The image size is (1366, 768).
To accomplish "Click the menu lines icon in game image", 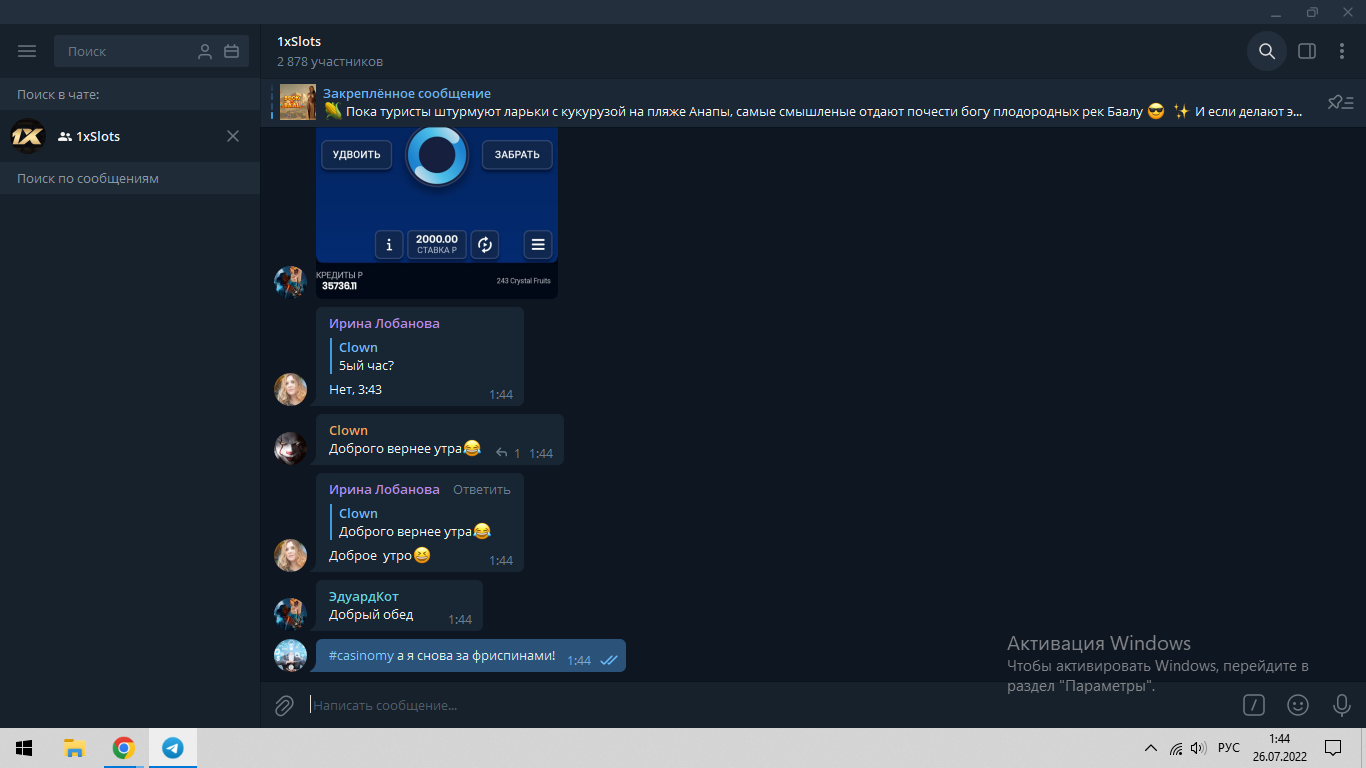I will [538, 244].
